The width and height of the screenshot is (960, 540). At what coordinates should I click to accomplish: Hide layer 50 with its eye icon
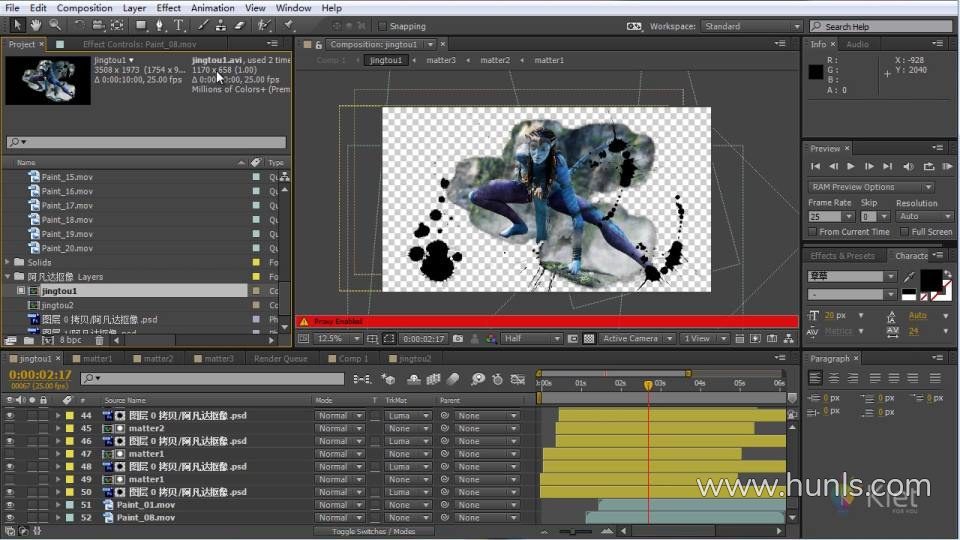click(9, 492)
